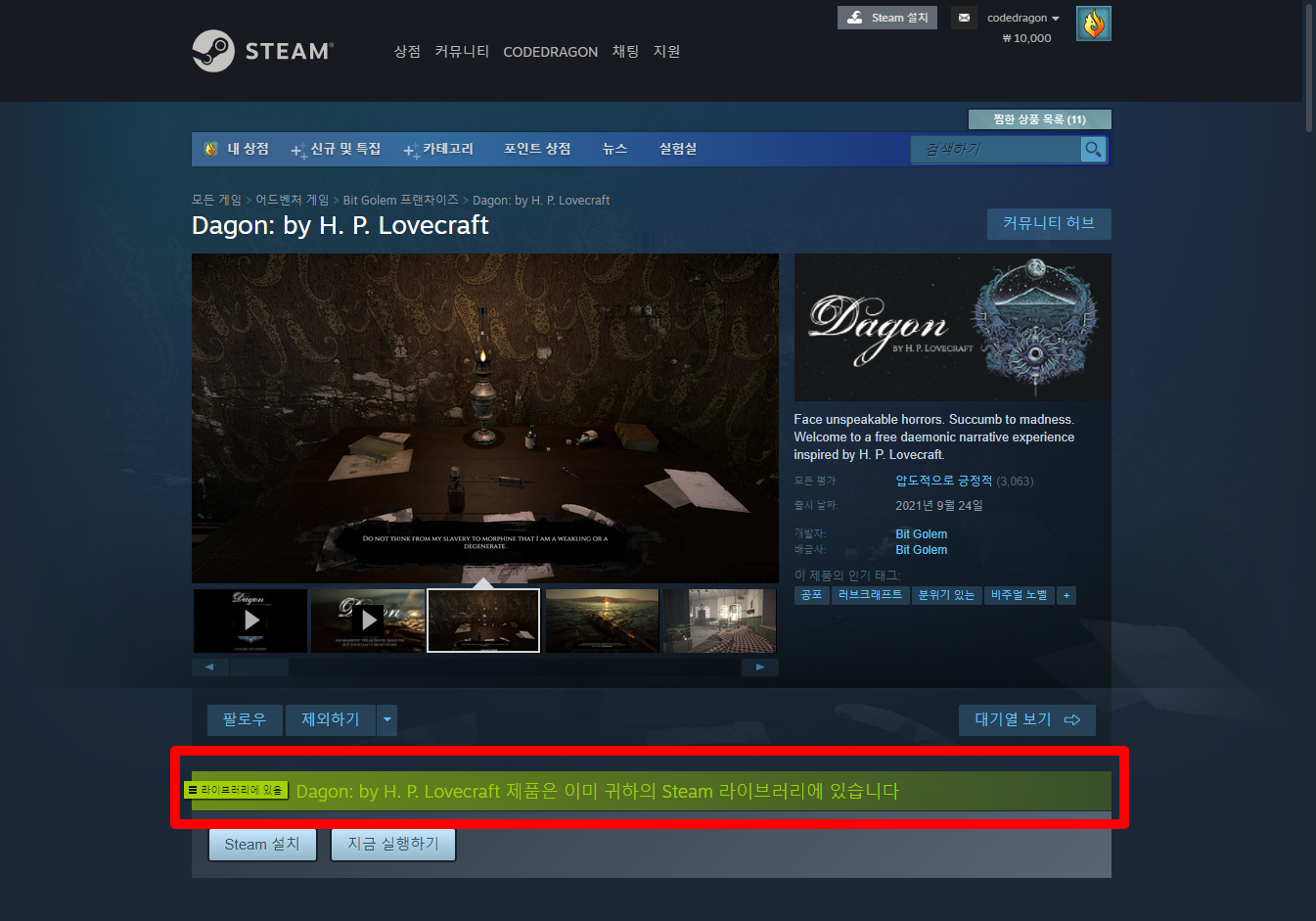This screenshot has width=1316, height=921.
Task: Click the 커뮤니티 허브 button
Action: 1049,223
